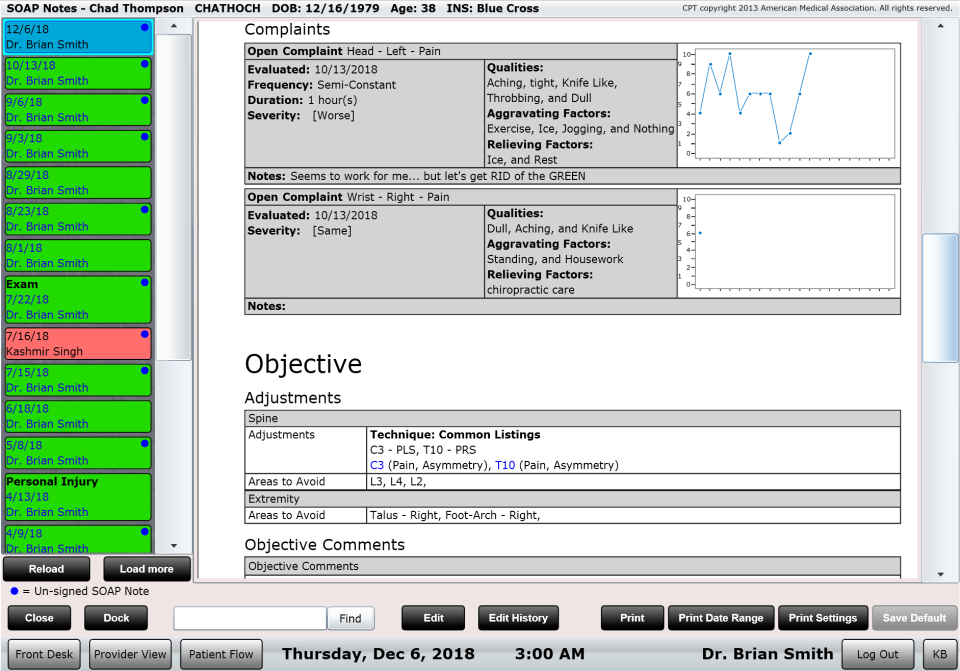Open Print Settings
The image size is (960, 671).
coord(823,618)
